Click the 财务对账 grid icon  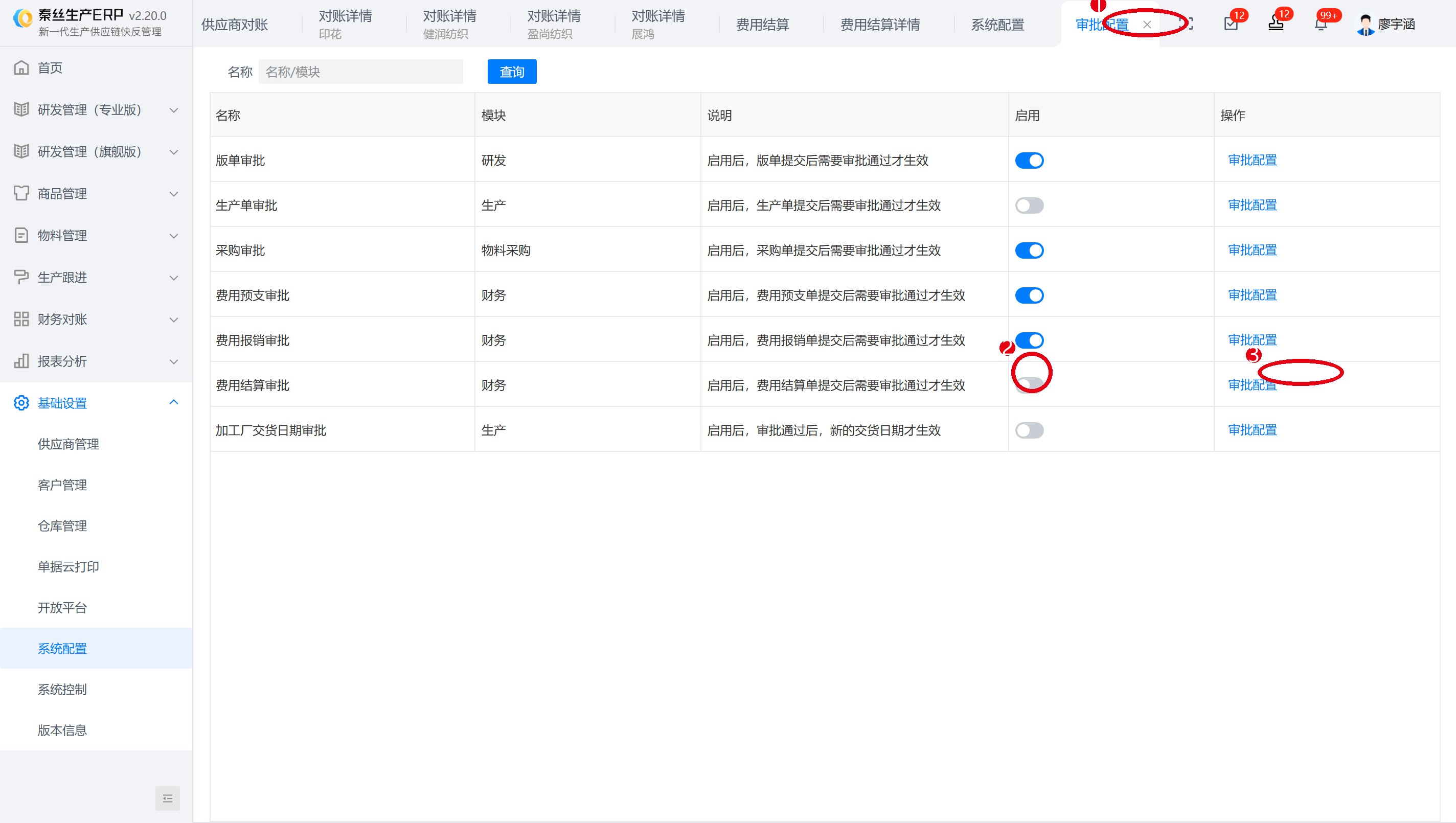[21, 319]
